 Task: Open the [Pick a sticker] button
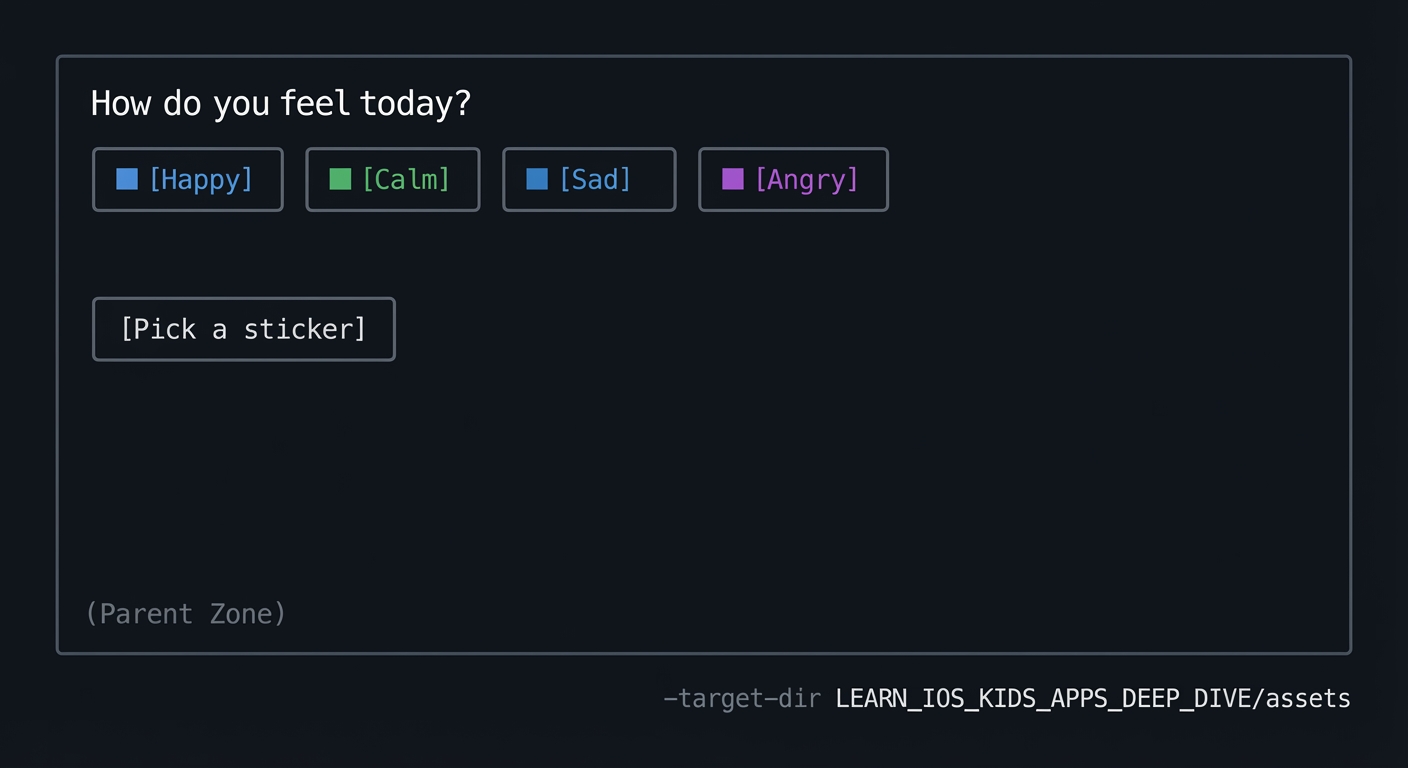coord(244,329)
